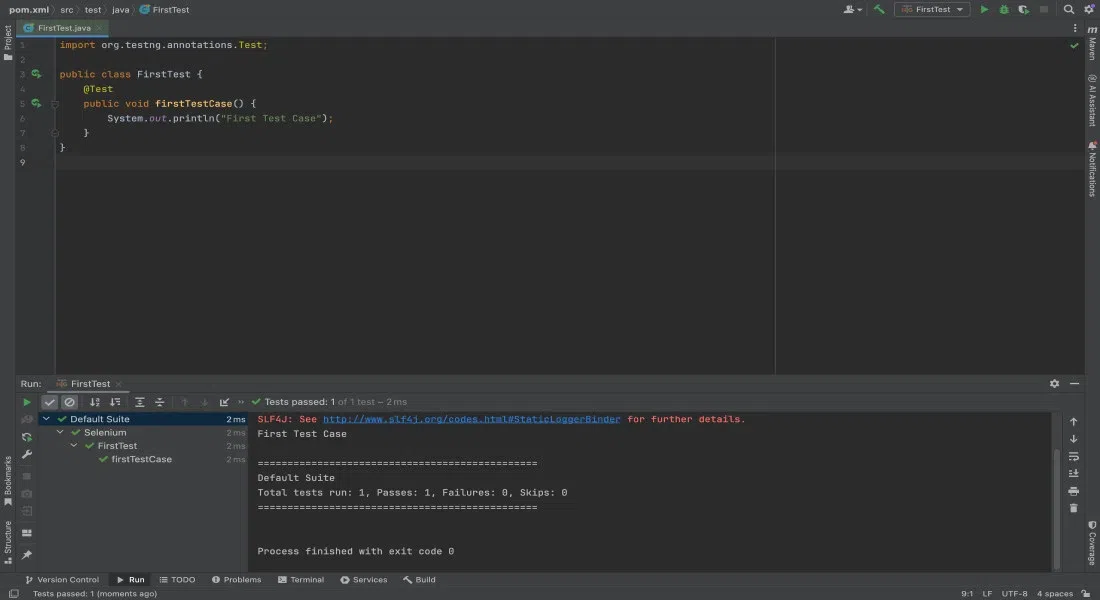
Task: Click run gutter icon beside class FirstTest
Action: coord(36,74)
